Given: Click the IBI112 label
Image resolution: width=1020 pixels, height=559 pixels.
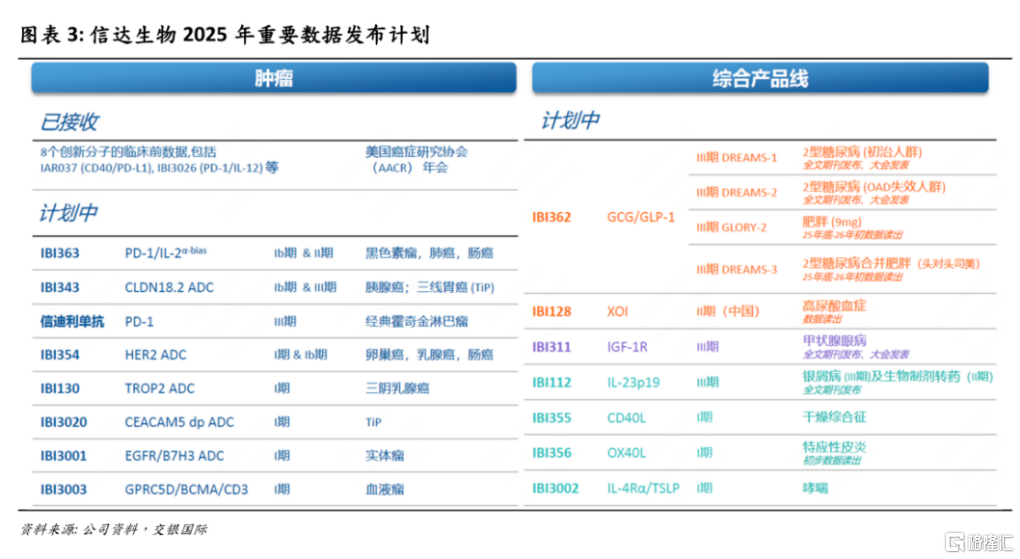Looking at the screenshot, I should [552, 383].
